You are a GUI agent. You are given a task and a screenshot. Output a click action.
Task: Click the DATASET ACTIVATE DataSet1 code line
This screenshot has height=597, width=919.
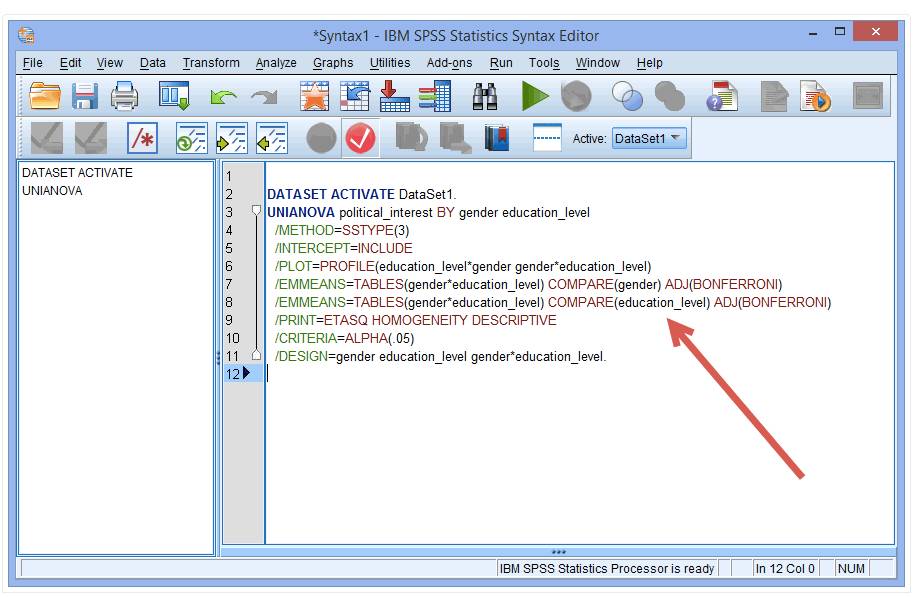click(362, 195)
